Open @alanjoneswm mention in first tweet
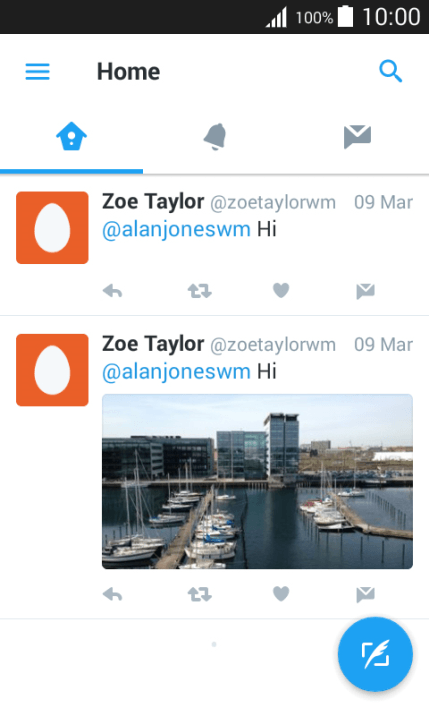The image size is (429, 716). [176, 230]
